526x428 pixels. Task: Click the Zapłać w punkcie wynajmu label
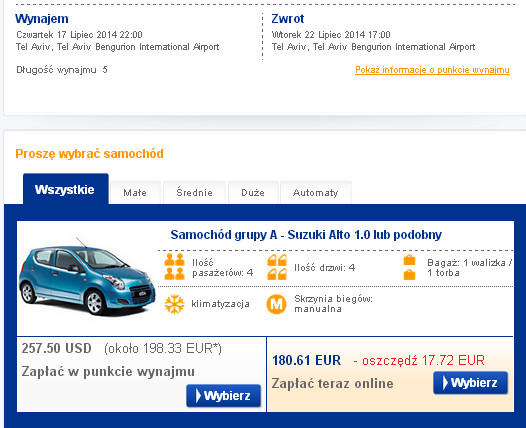(x=108, y=372)
